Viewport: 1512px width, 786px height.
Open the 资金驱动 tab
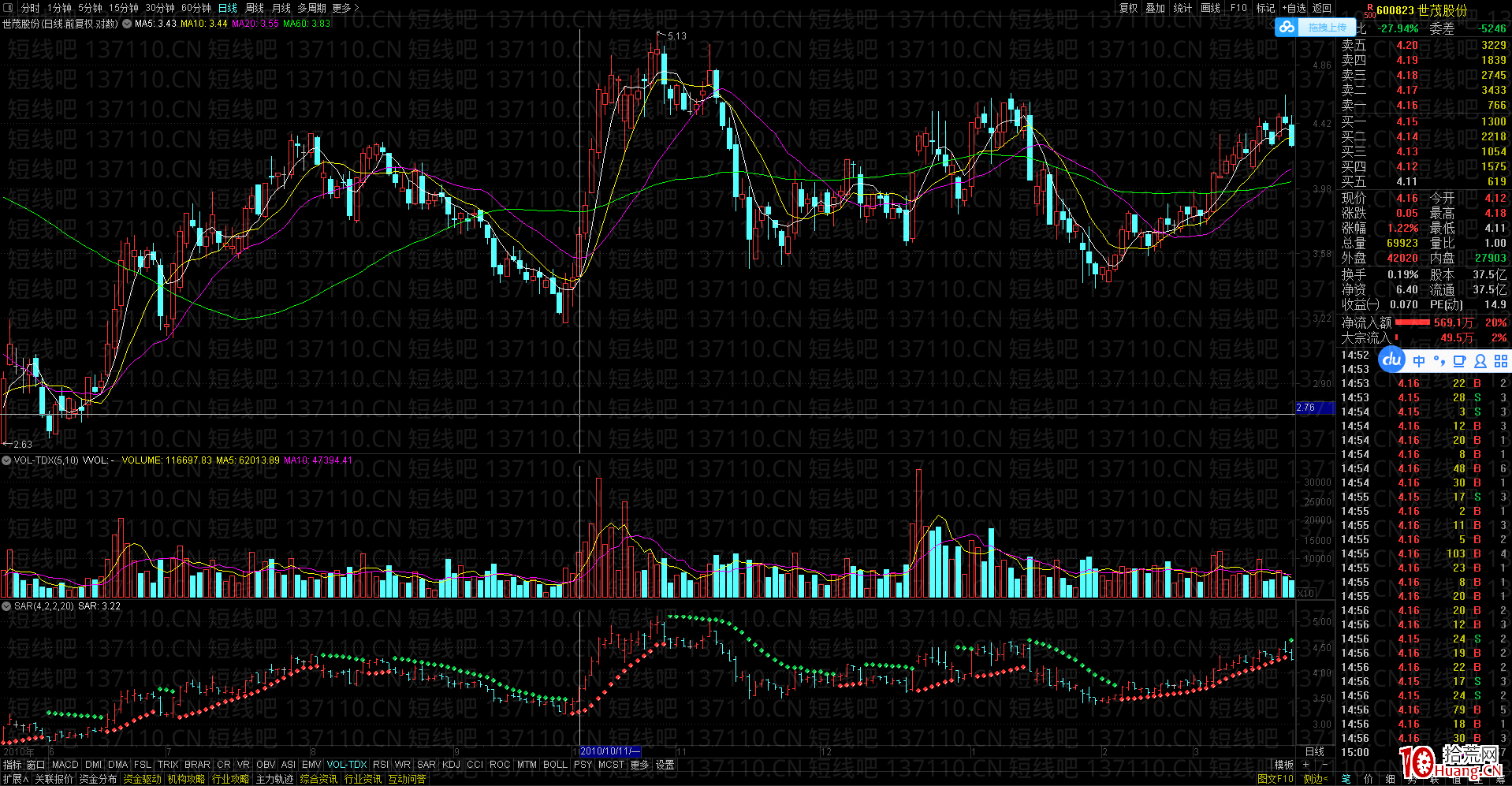[142, 779]
